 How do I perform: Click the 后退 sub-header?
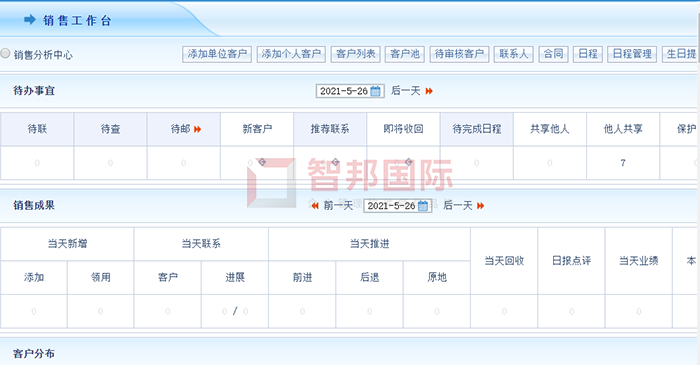coord(369,278)
